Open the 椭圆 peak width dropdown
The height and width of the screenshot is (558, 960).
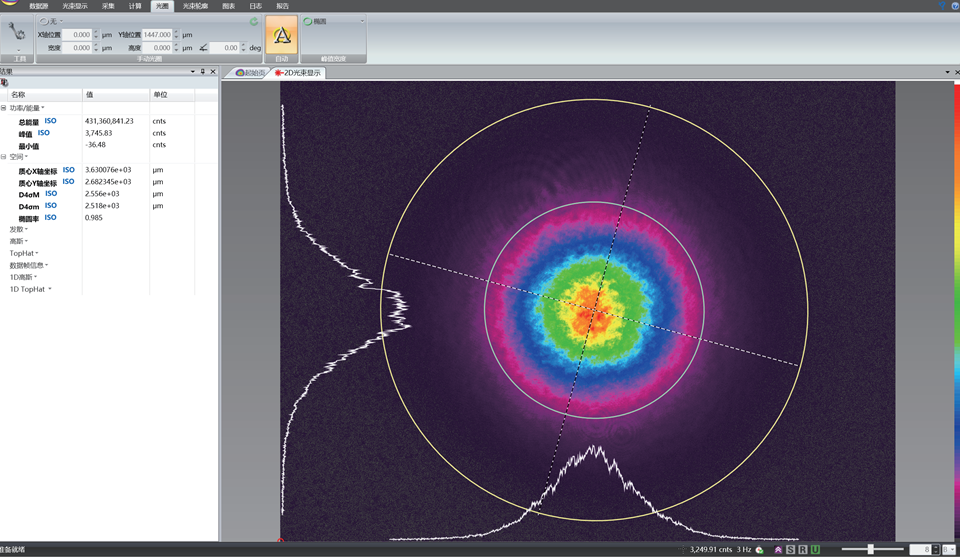(x=334, y=21)
